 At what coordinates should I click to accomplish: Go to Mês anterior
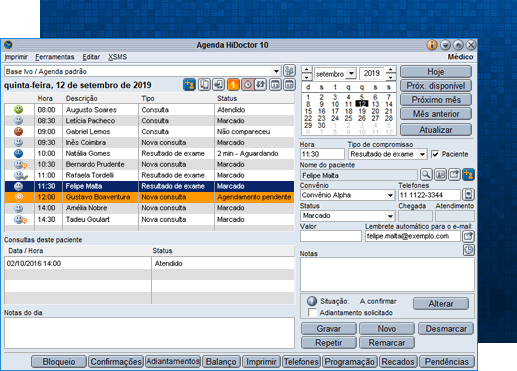pyautogui.click(x=436, y=114)
